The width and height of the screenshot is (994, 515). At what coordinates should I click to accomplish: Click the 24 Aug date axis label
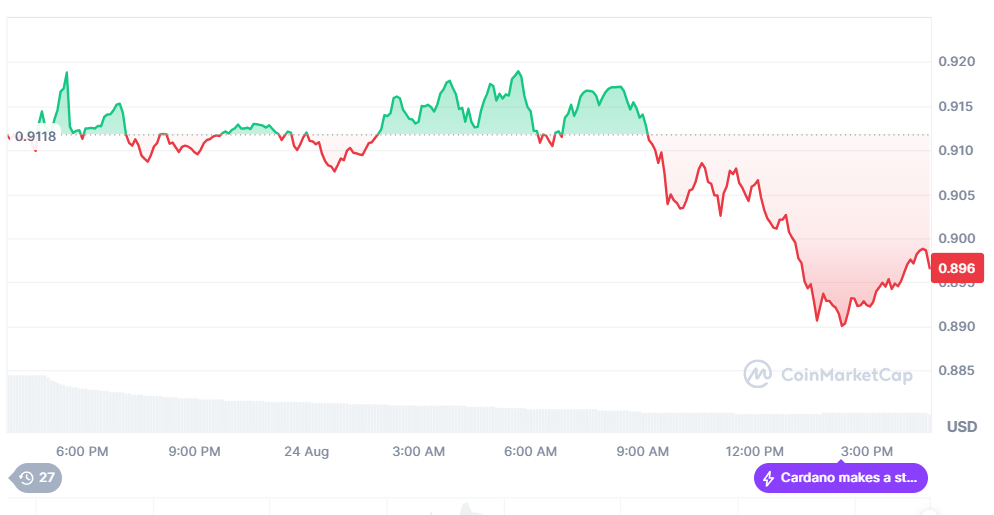click(307, 451)
